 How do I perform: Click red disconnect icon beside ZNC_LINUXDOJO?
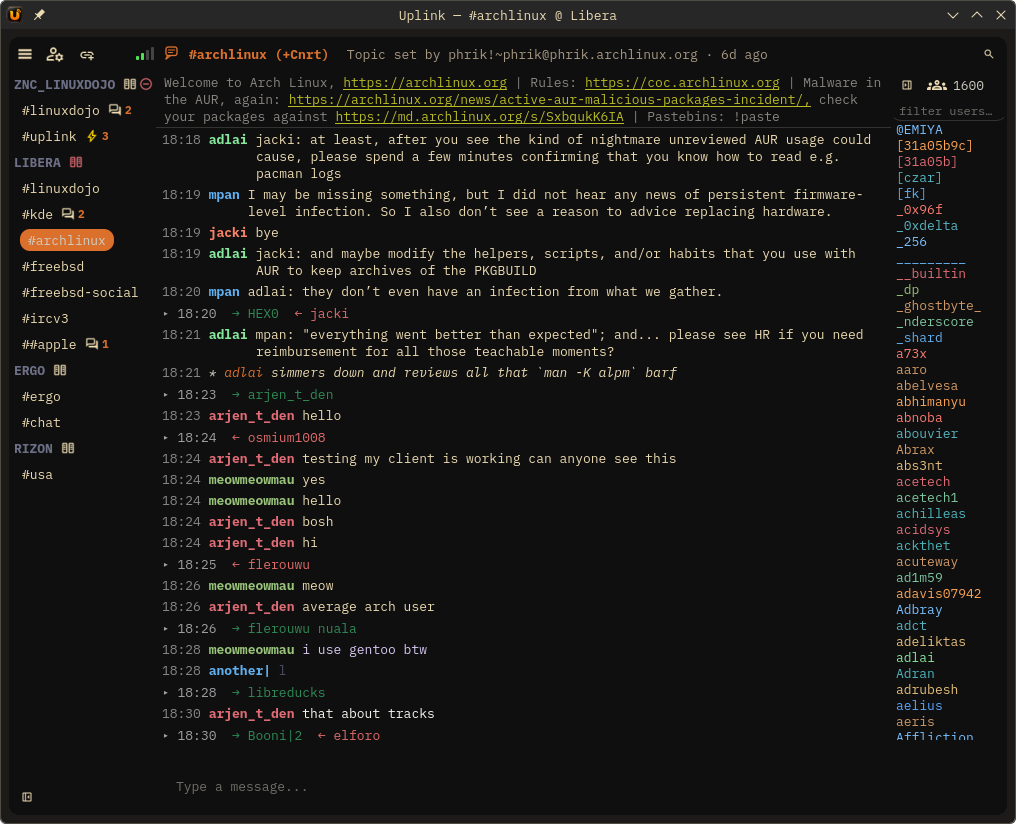tap(146, 84)
